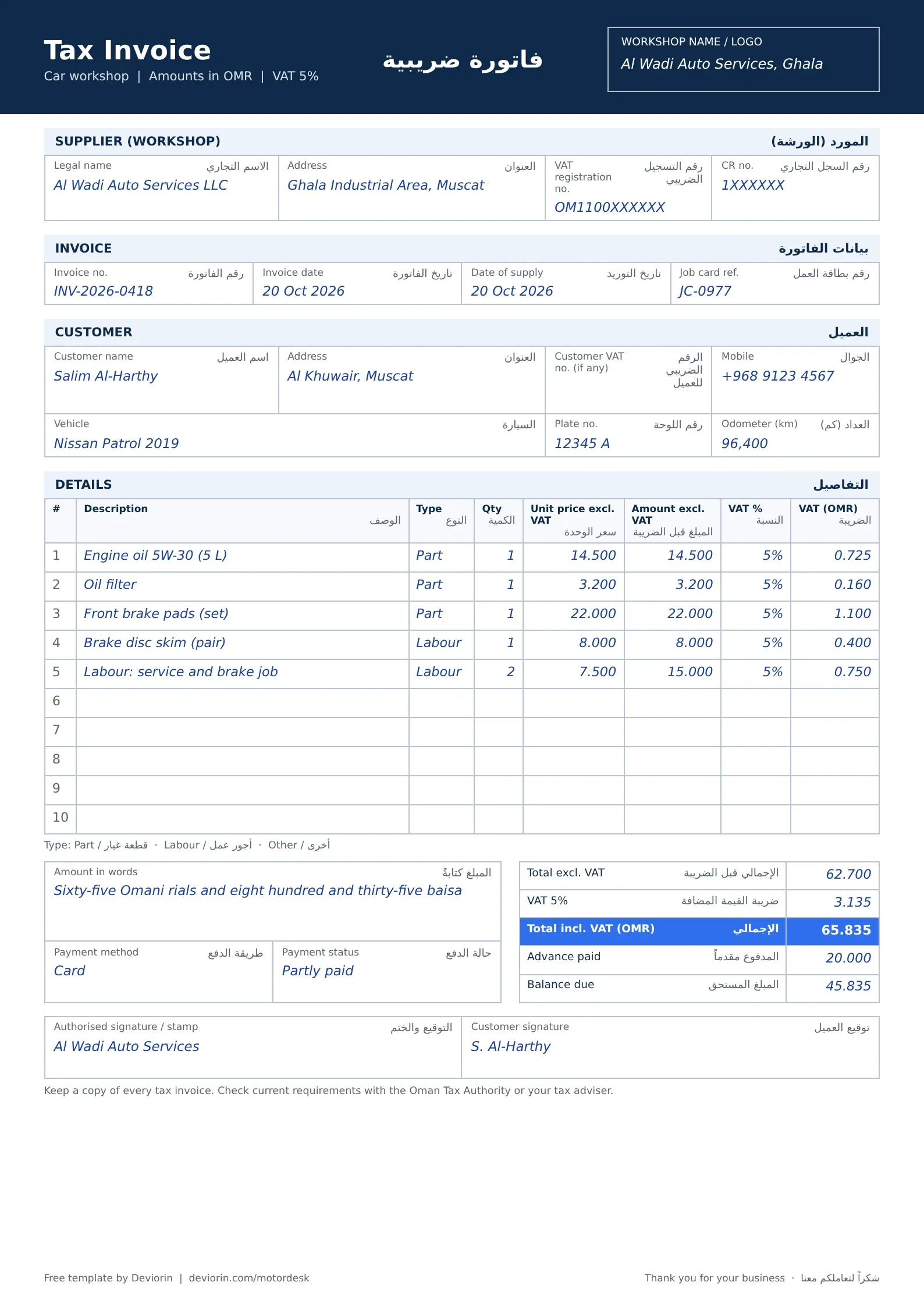Screen dimensions: 924x1307
Task: Click customer address Al Khuwair, Muscat
Action: [350, 376]
